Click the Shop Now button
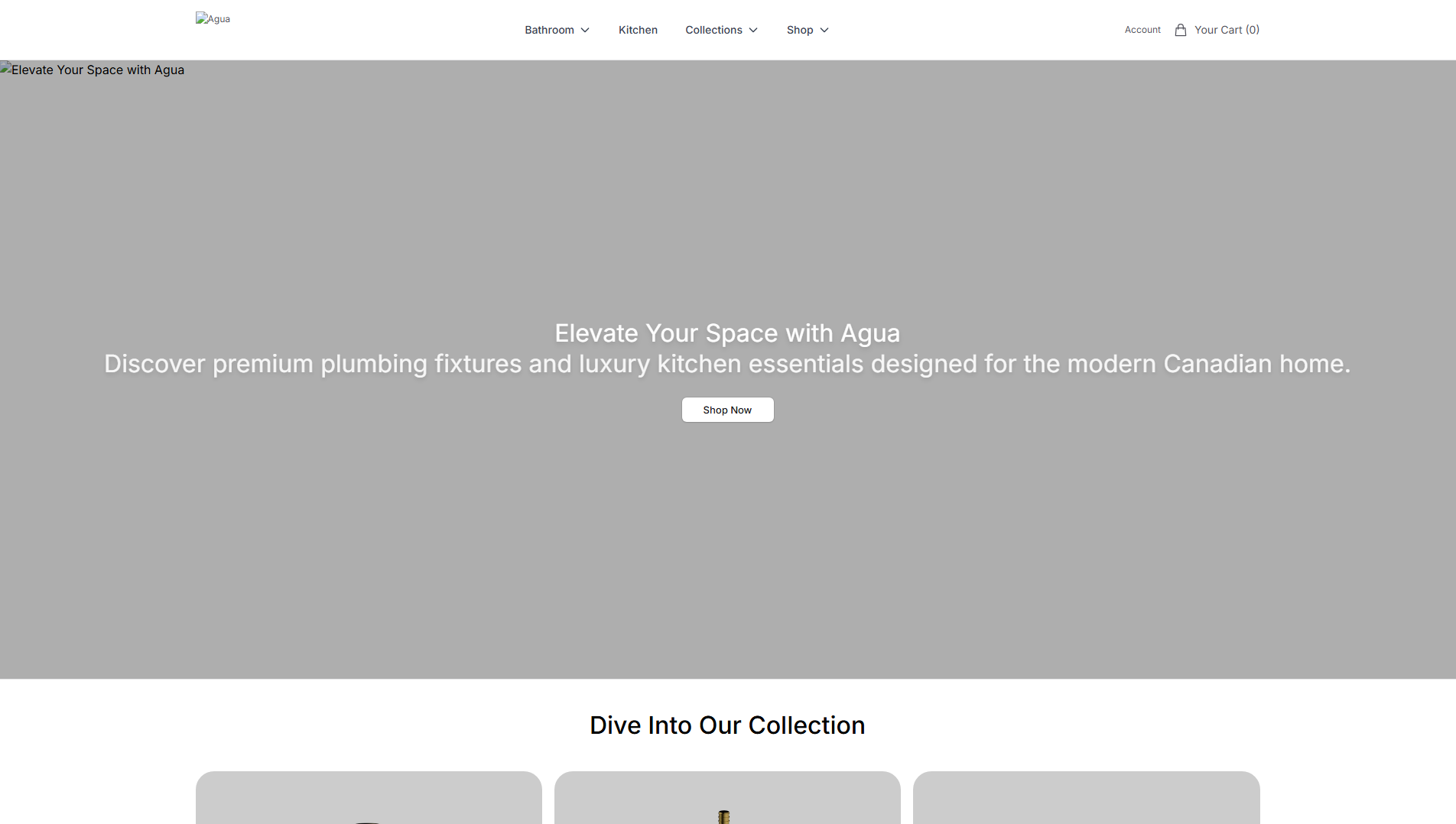 click(x=727, y=410)
